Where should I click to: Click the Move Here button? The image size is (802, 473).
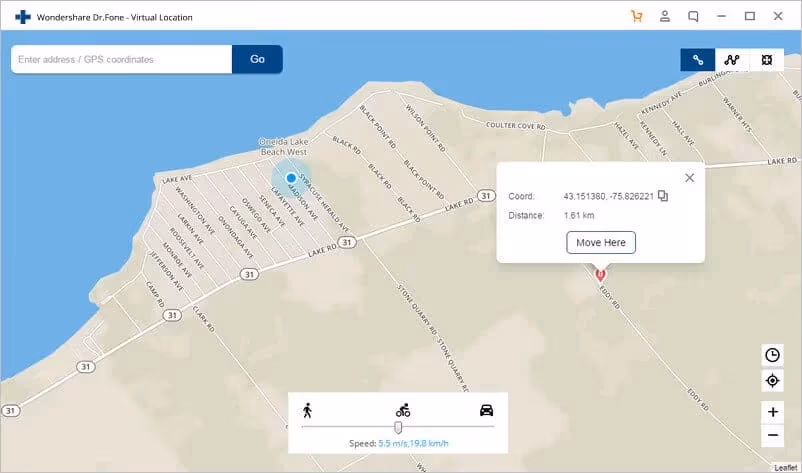[601, 242]
